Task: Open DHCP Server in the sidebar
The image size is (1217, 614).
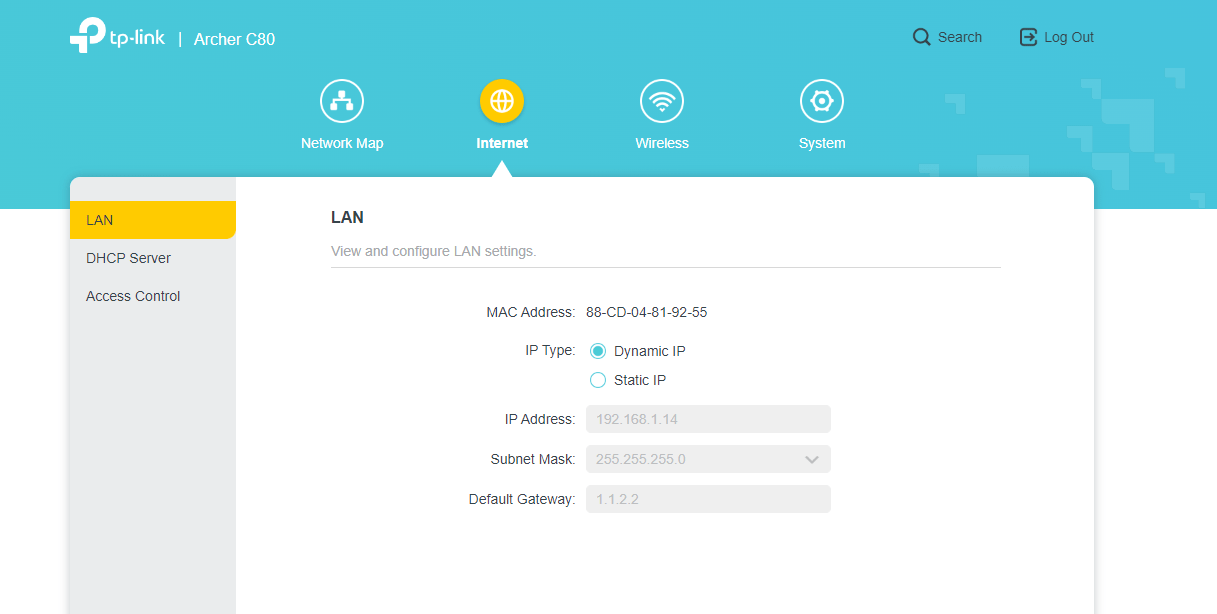Action: pyautogui.click(x=128, y=258)
